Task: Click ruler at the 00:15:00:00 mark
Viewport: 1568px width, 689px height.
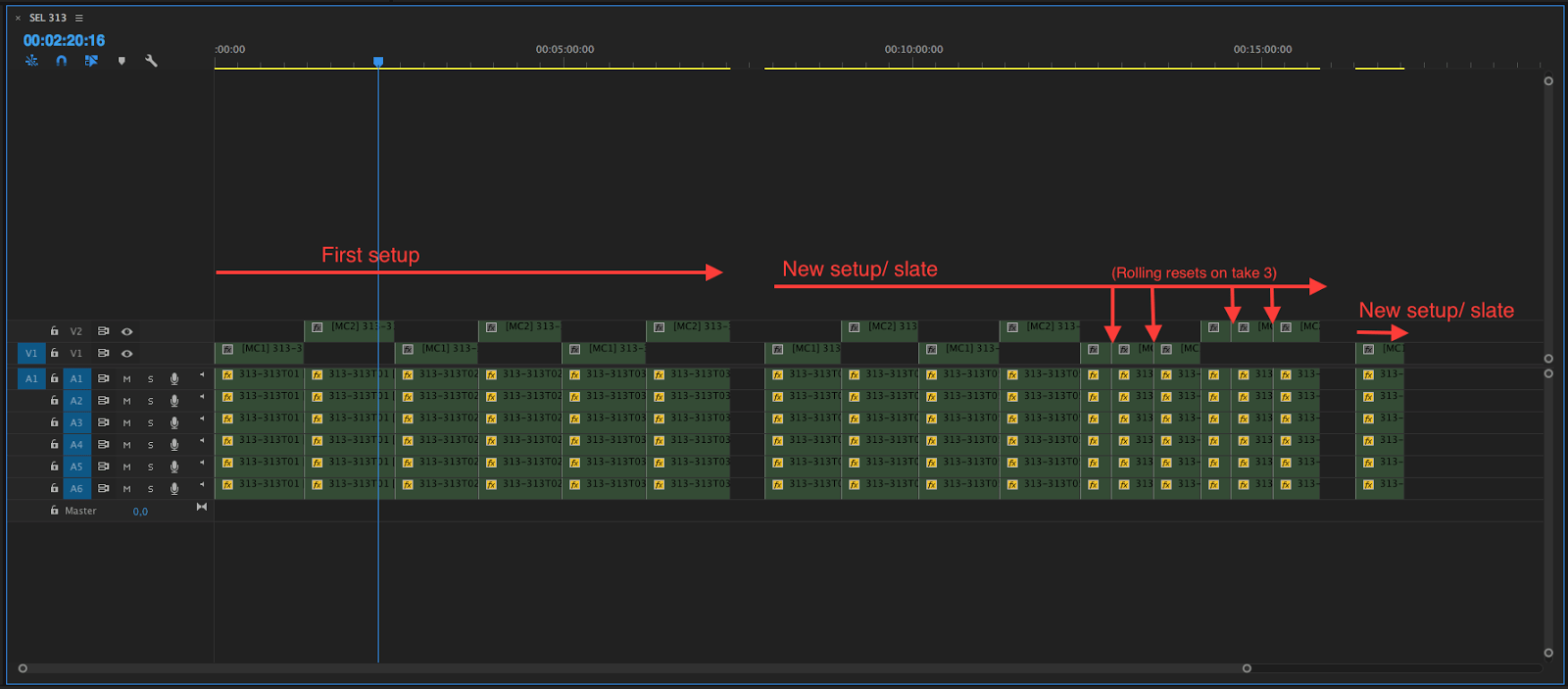Action: tap(1262, 50)
